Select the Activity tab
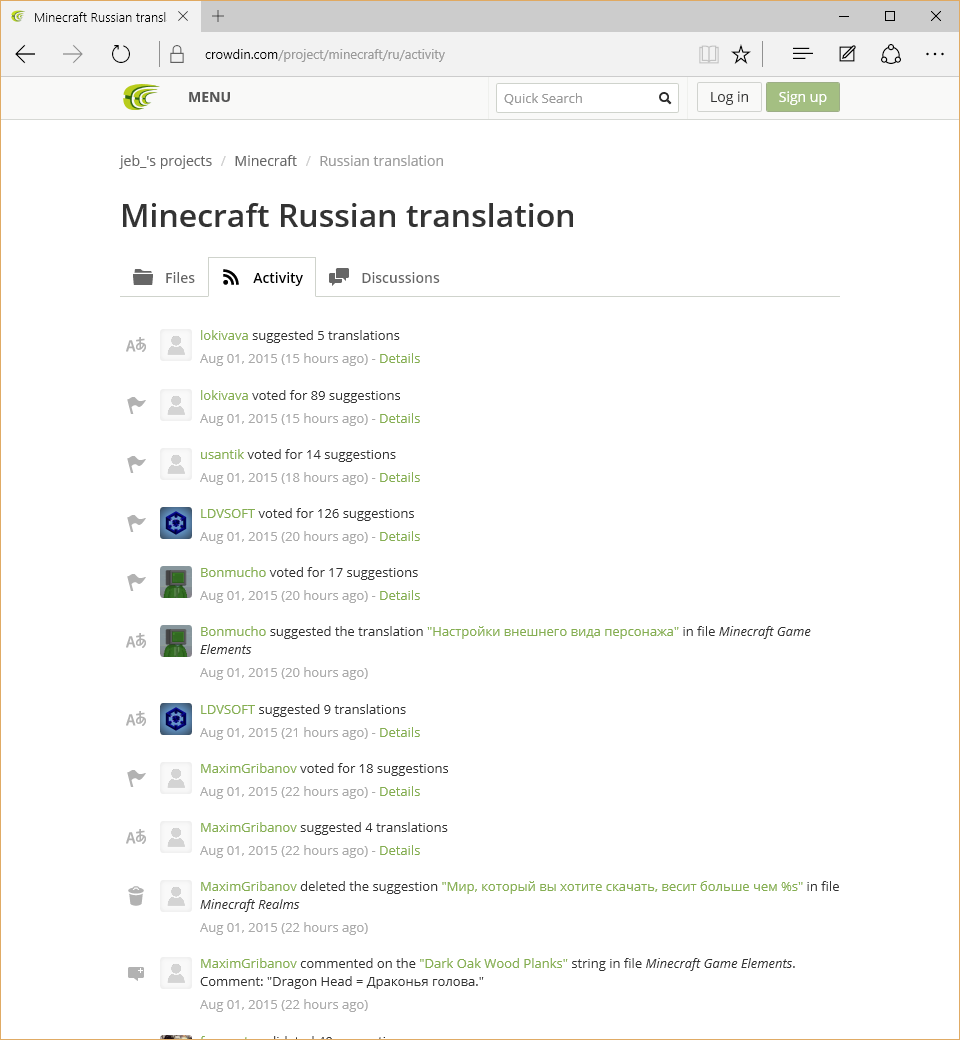Screen dimensions: 960x1040 262,277
